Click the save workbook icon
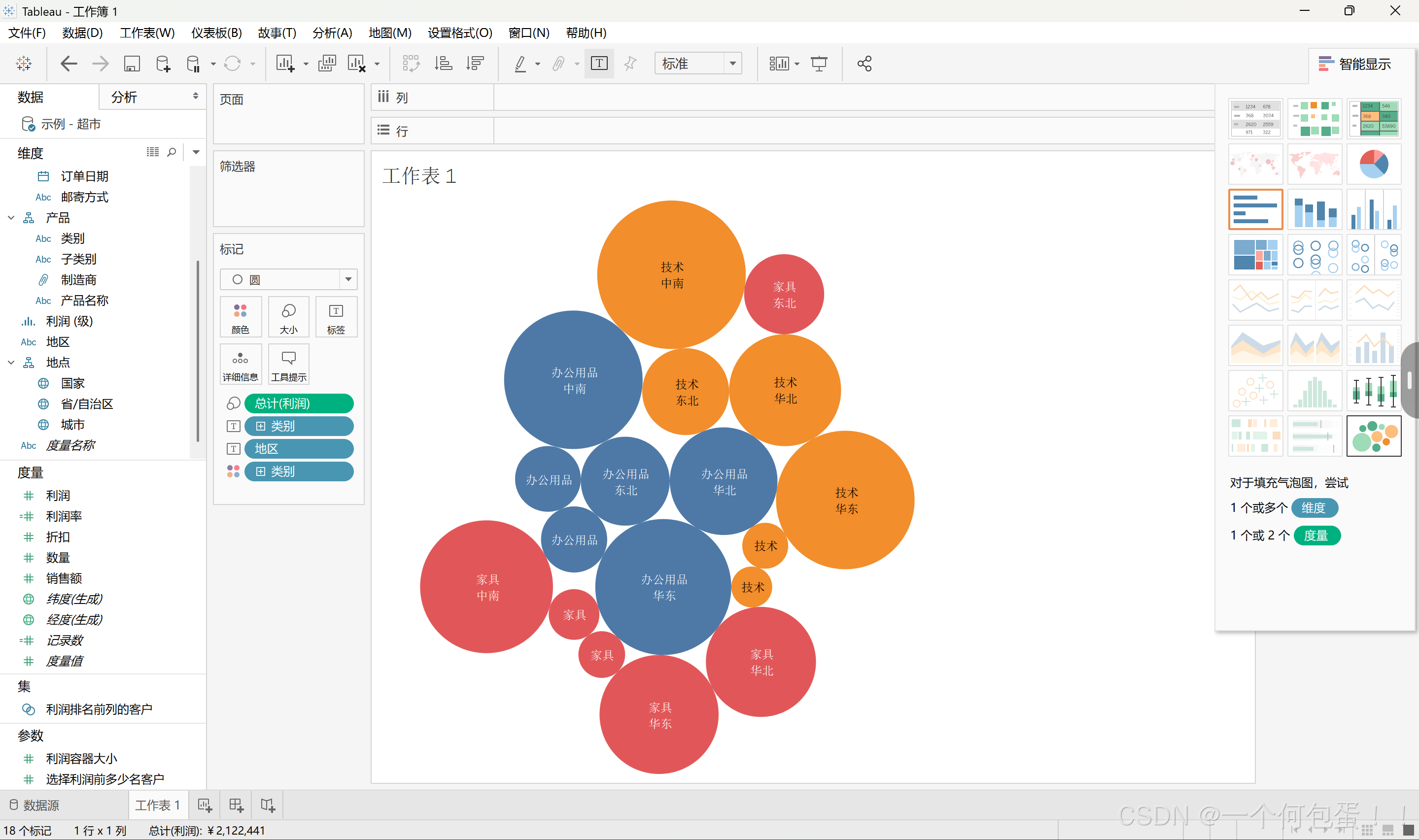This screenshot has width=1419, height=840. point(132,64)
